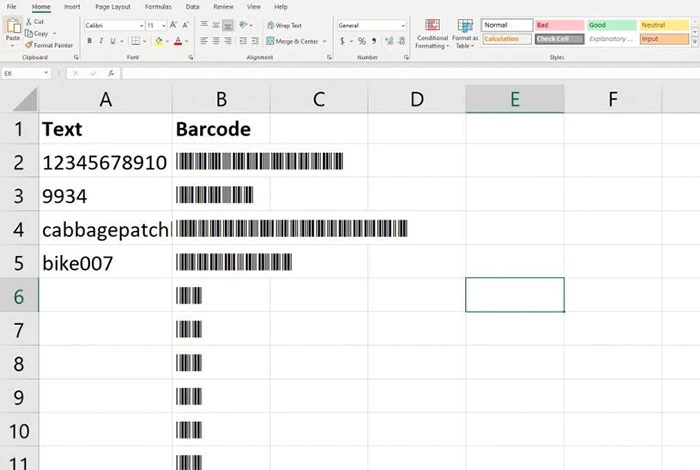
Task: Click inside the formula bar
Action: [410, 73]
